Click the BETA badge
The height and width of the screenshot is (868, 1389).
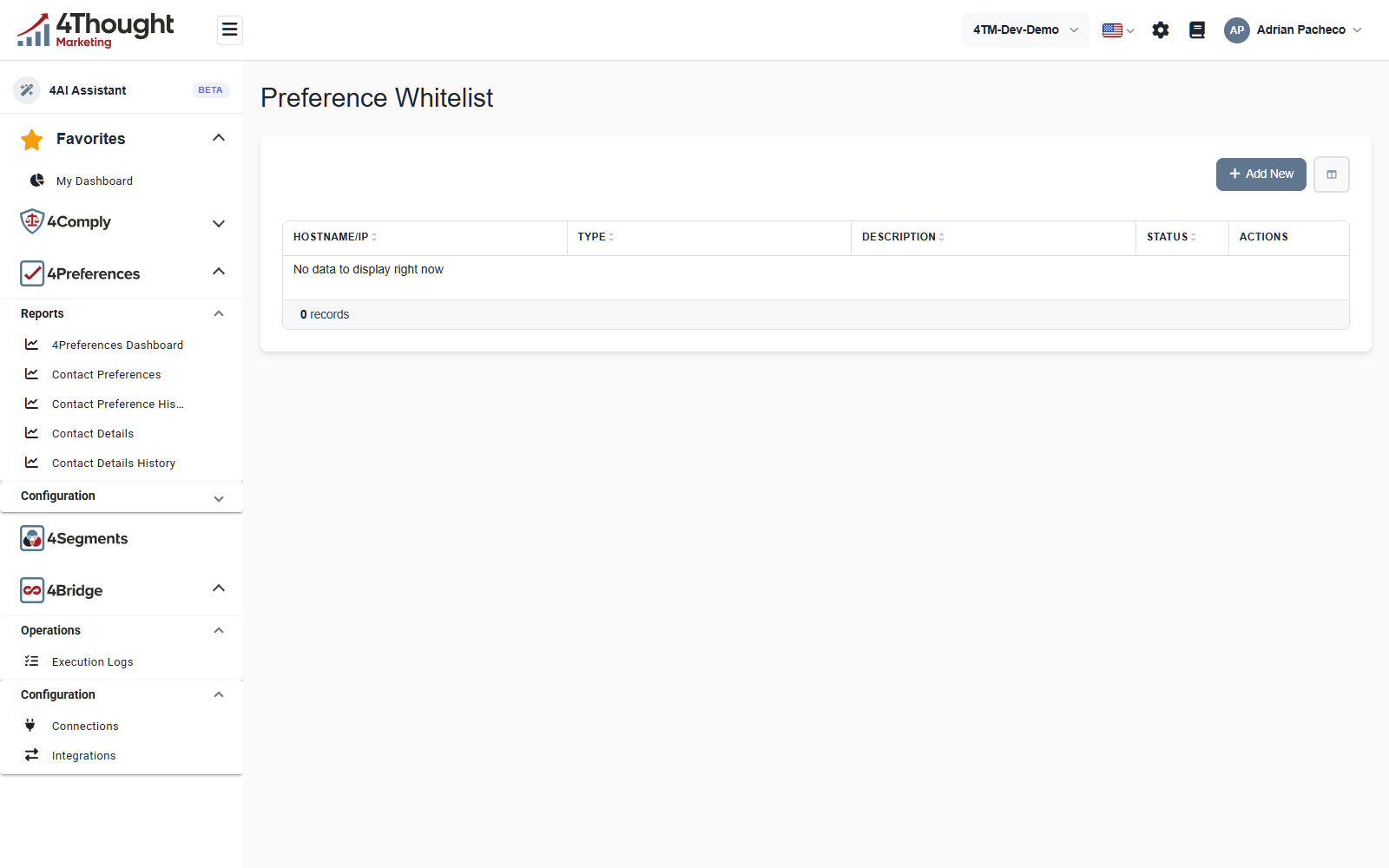[210, 90]
